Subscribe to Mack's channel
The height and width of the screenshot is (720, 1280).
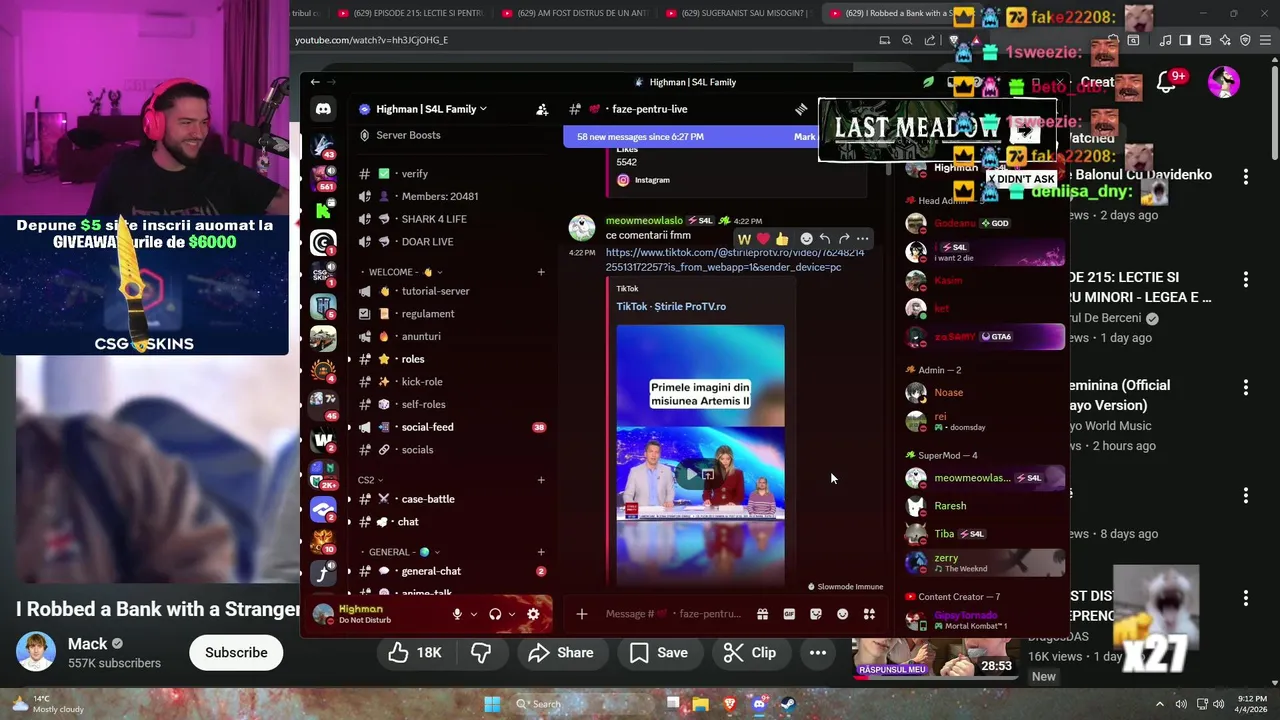pyautogui.click(x=236, y=653)
